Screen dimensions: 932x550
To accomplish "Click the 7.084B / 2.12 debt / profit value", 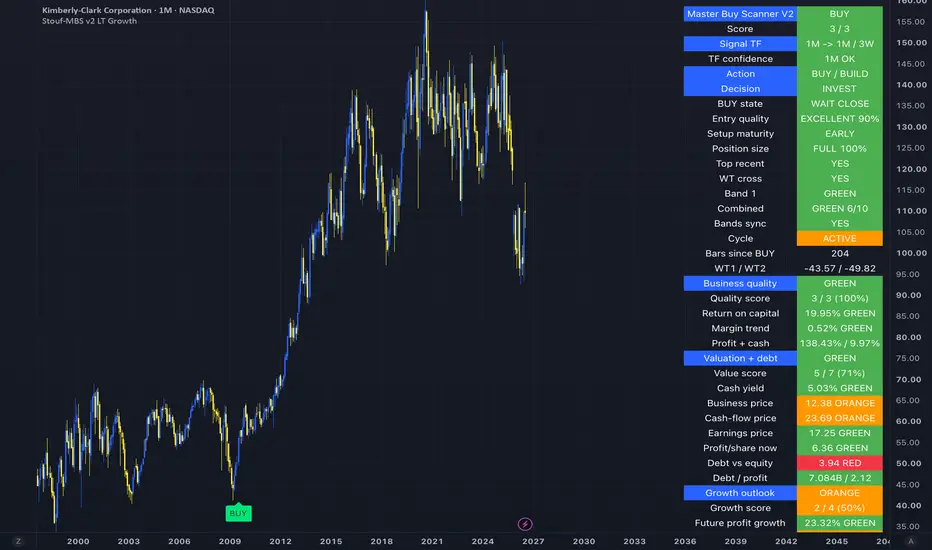I will pos(839,478).
